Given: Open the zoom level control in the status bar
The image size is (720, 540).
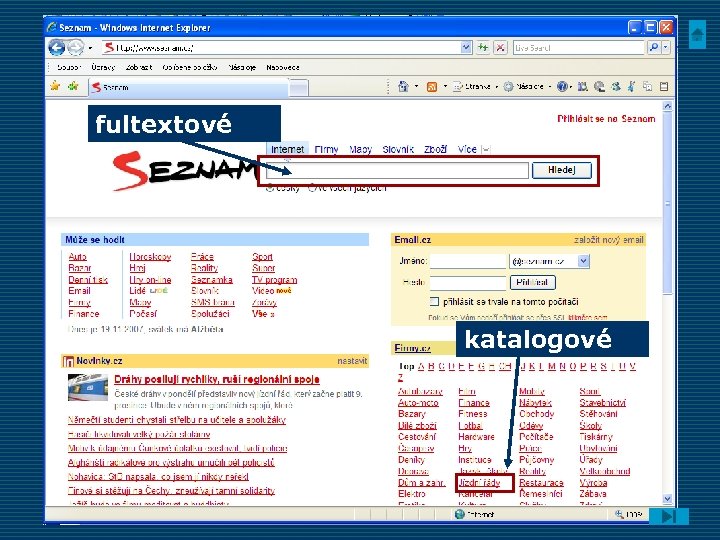Looking at the screenshot, I should click(629, 514).
